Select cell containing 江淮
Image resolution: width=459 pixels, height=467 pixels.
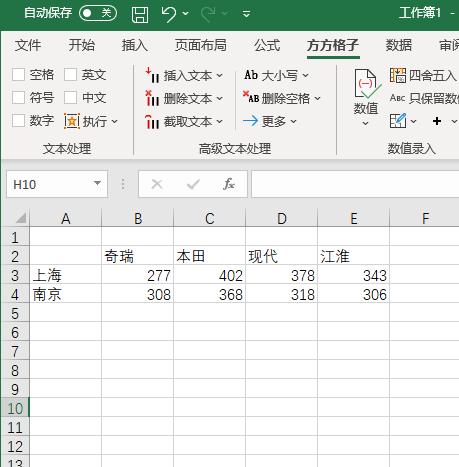point(354,256)
